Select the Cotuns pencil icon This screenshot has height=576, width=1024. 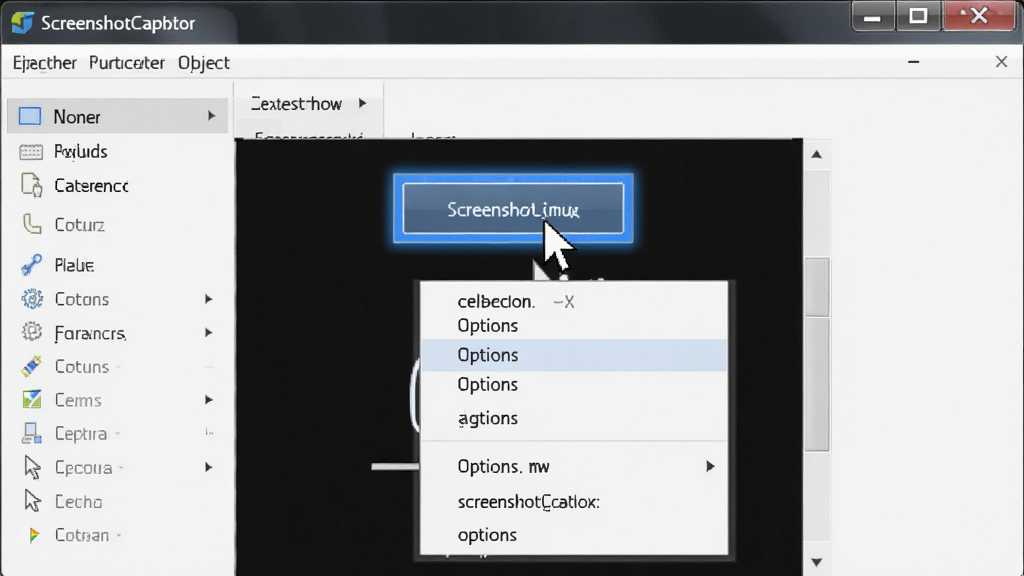tap(31, 366)
